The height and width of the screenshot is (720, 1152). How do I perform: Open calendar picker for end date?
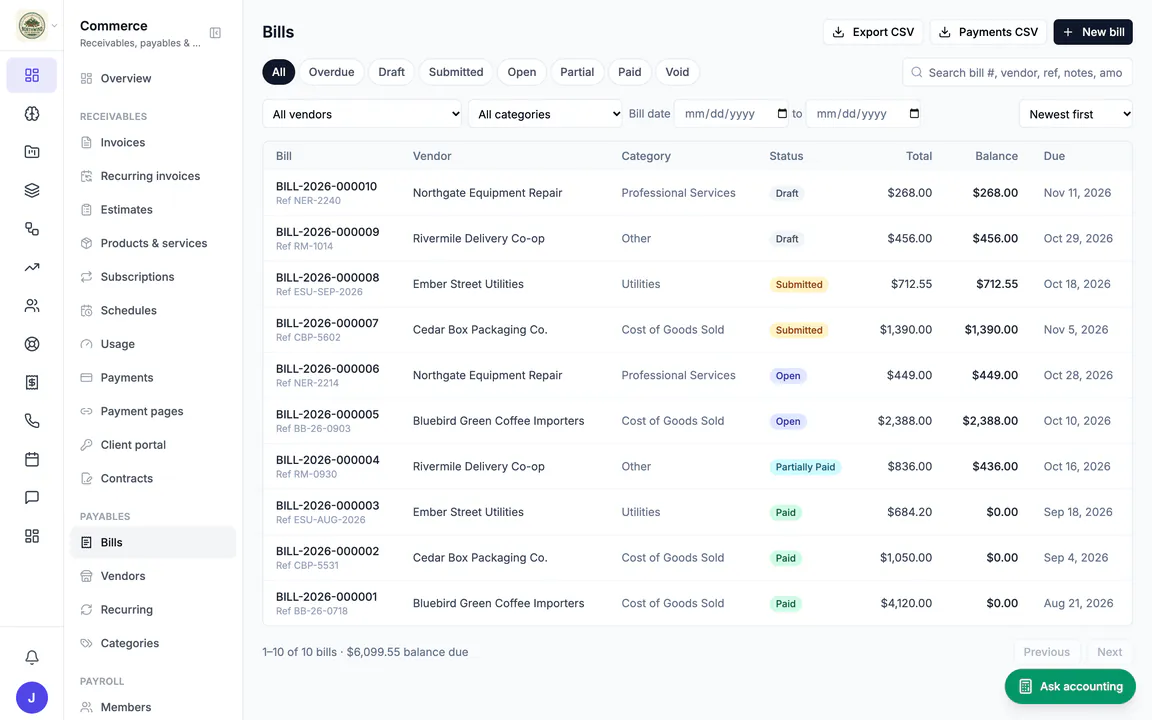(914, 113)
